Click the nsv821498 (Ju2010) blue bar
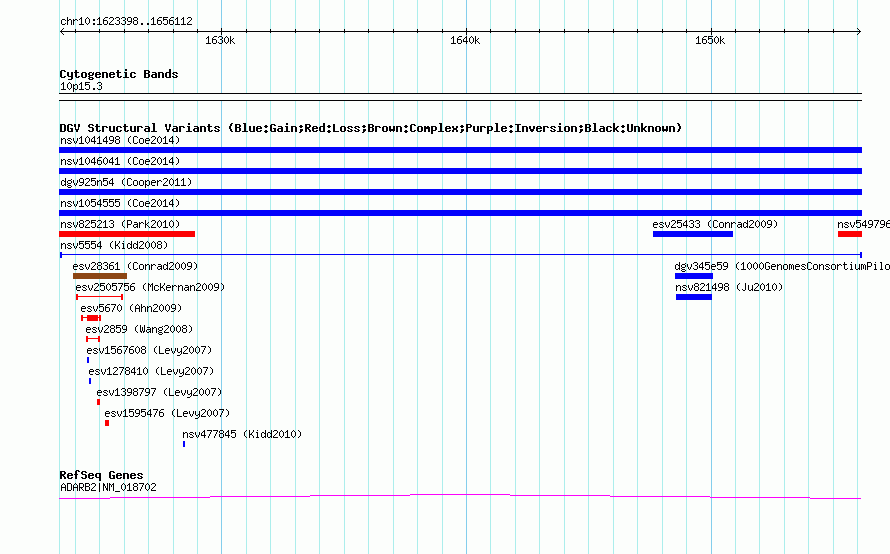The image size is (890, 554). click(x=694, y=297)
